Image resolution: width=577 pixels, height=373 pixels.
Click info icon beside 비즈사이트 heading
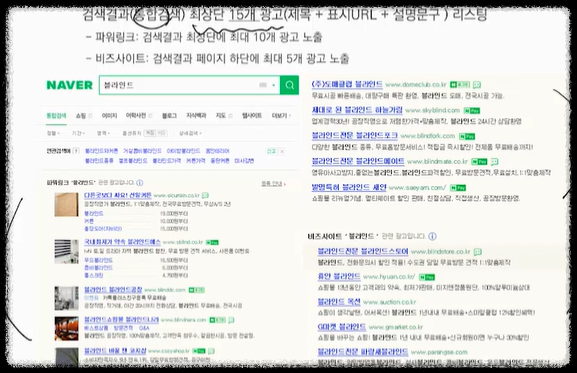pyautogui.click(x=433, y=236)
